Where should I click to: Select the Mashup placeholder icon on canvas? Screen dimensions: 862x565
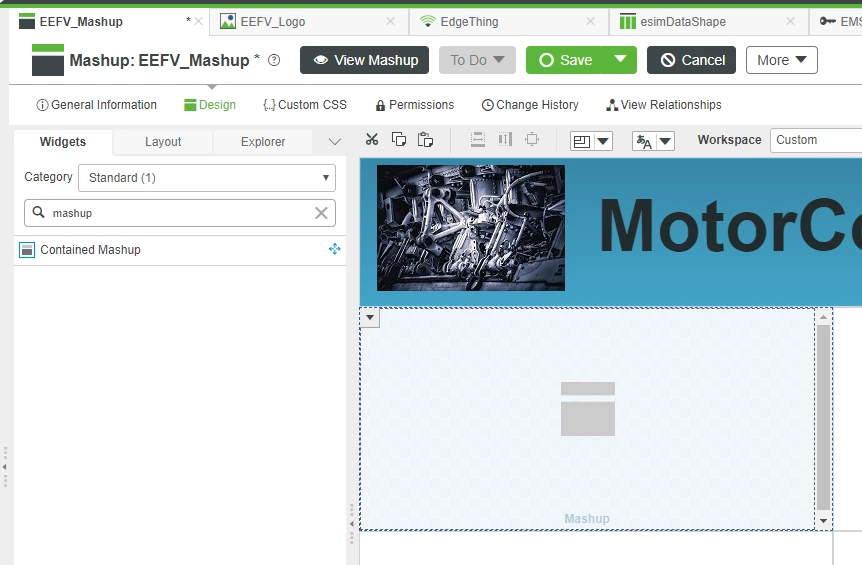click(588, 409)
